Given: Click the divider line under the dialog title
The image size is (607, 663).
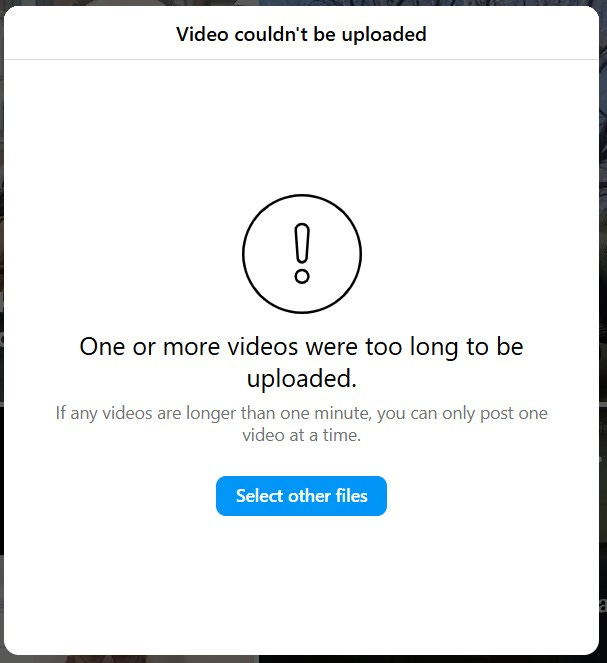Looking at the screenshot, I should [301, 59].
